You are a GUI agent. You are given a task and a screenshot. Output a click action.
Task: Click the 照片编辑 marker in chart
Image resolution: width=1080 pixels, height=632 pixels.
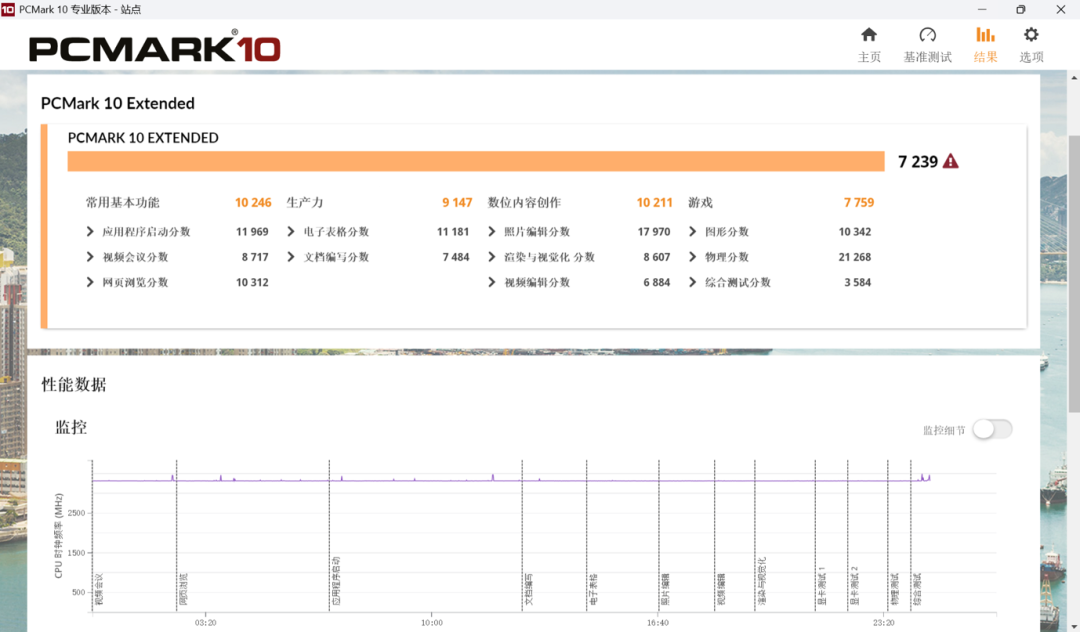(665, 589)
